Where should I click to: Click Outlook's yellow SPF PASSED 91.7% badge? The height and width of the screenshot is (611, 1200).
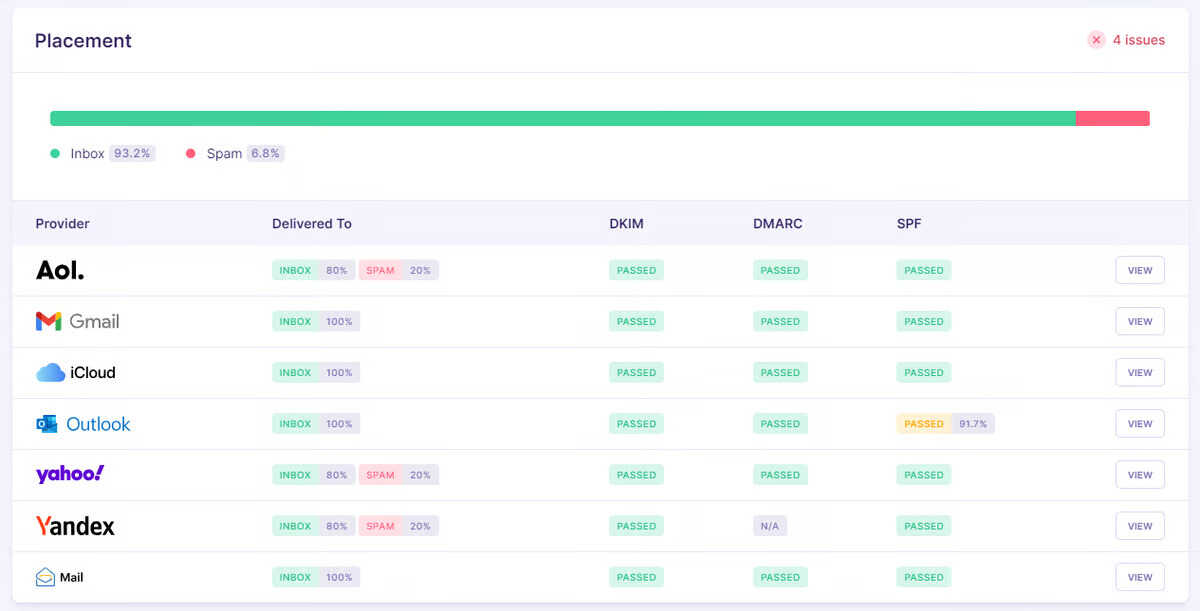coord(945,424)
